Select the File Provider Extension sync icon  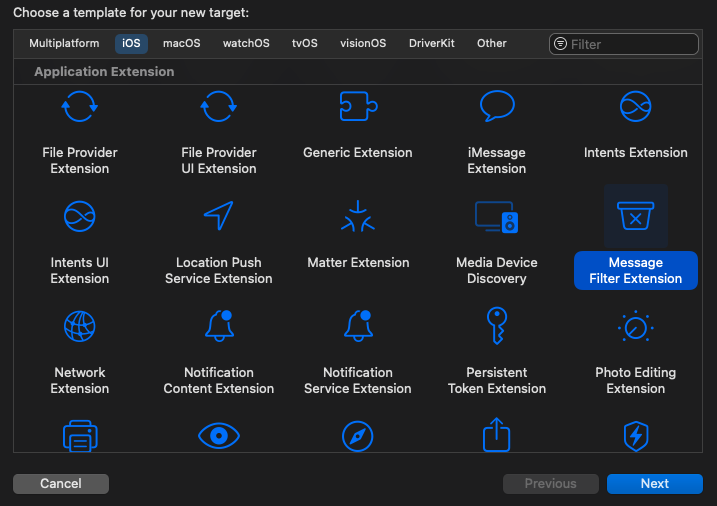click(x=80, y=107)
